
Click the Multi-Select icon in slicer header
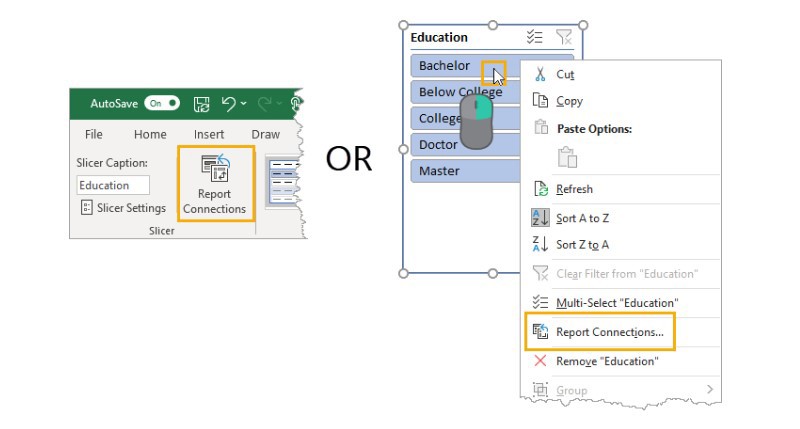(534, 37)
